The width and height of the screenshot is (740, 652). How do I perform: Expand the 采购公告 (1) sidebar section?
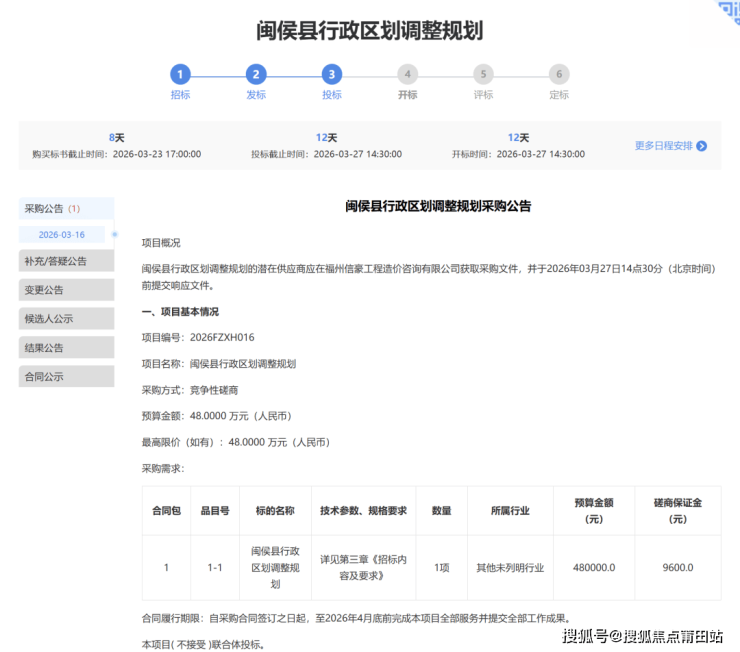(66, 209)
